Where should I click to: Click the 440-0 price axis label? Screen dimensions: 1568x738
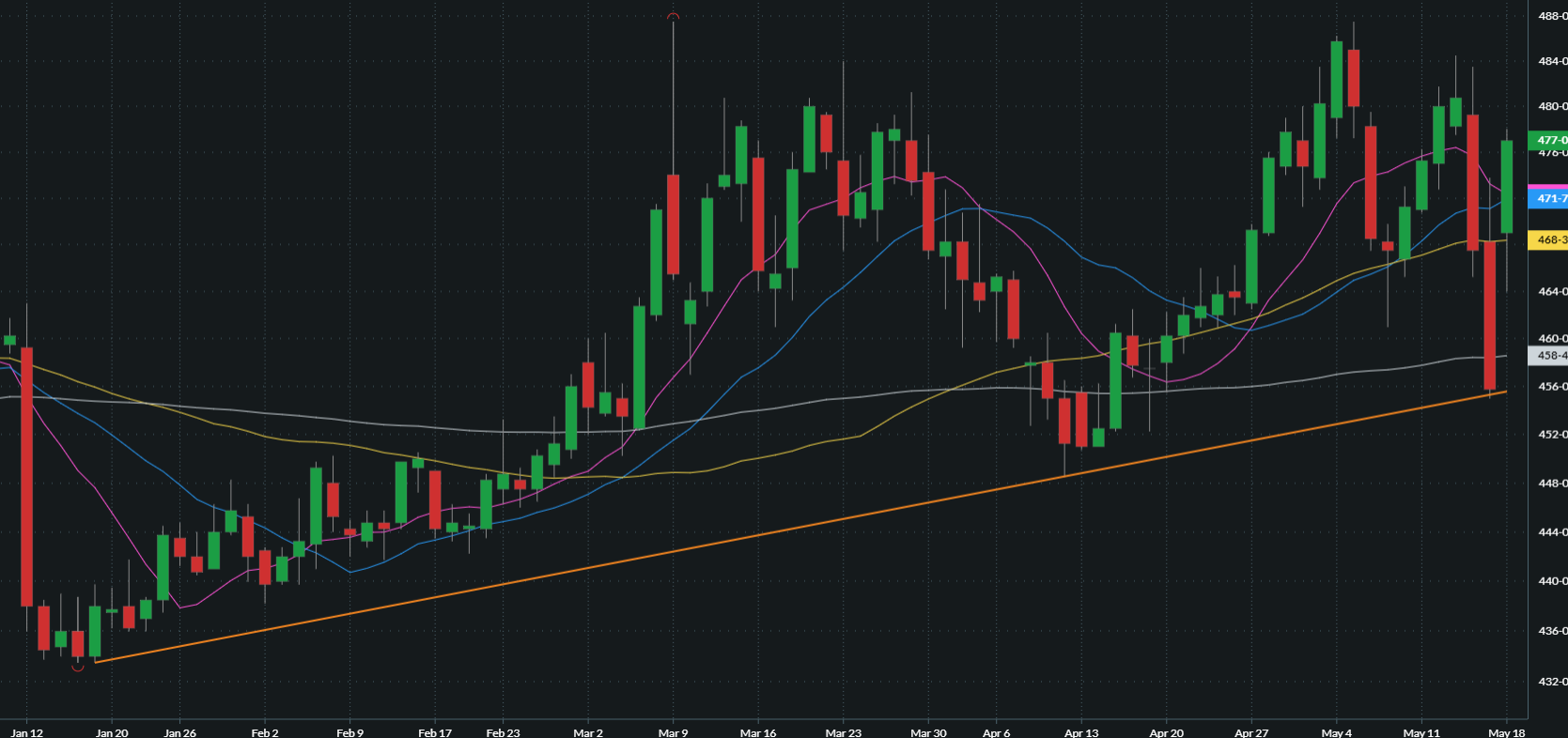(1552, 580)
